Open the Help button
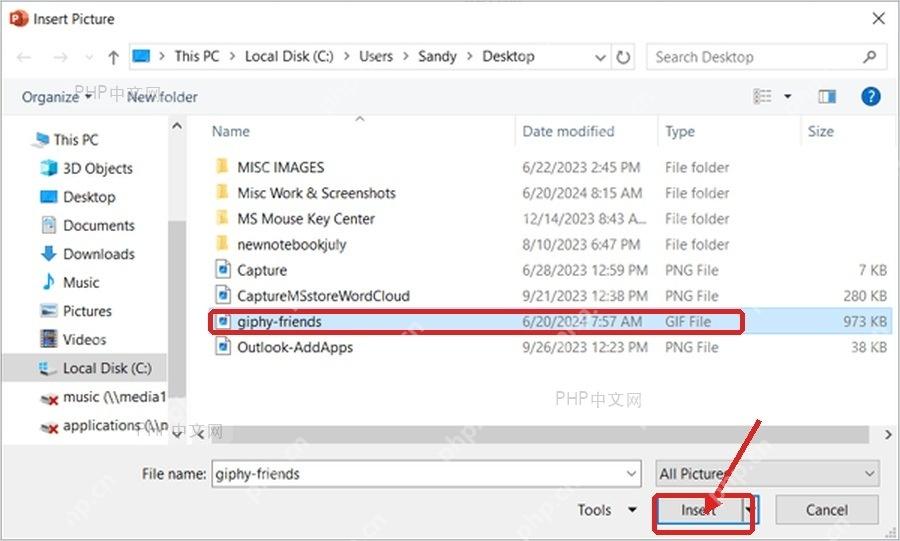Viewport: 900px width, 541px height. point(870,96)
